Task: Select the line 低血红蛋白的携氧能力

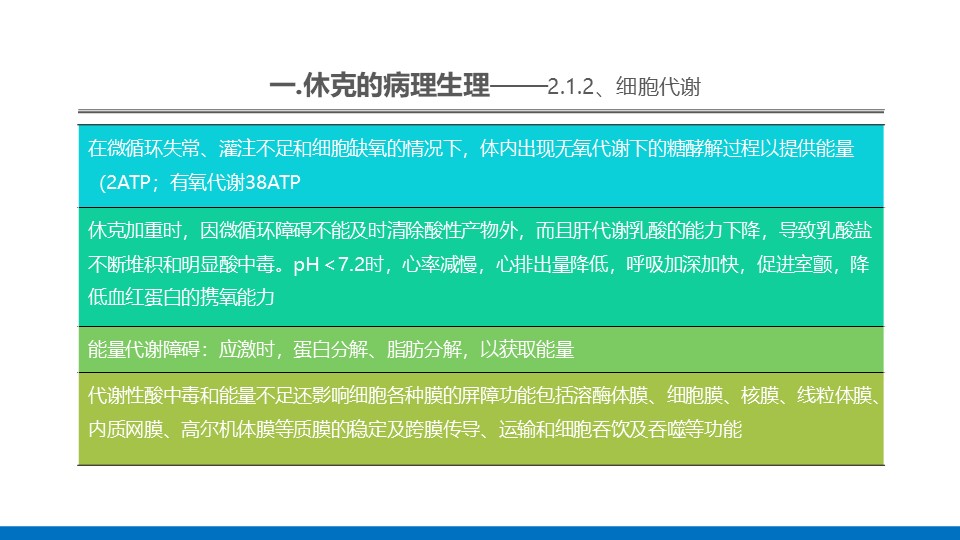Action: [181, 298]
